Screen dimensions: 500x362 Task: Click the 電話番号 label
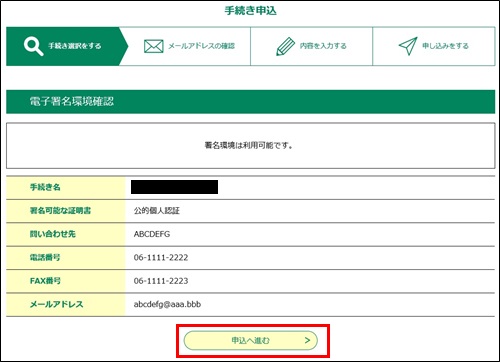(x=45, y=257)
